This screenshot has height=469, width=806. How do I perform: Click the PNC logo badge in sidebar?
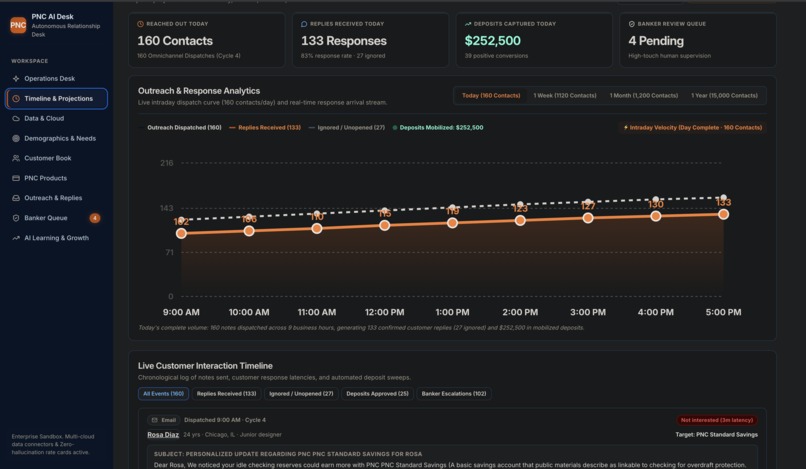pyautogui.click(x=18, y=25)
